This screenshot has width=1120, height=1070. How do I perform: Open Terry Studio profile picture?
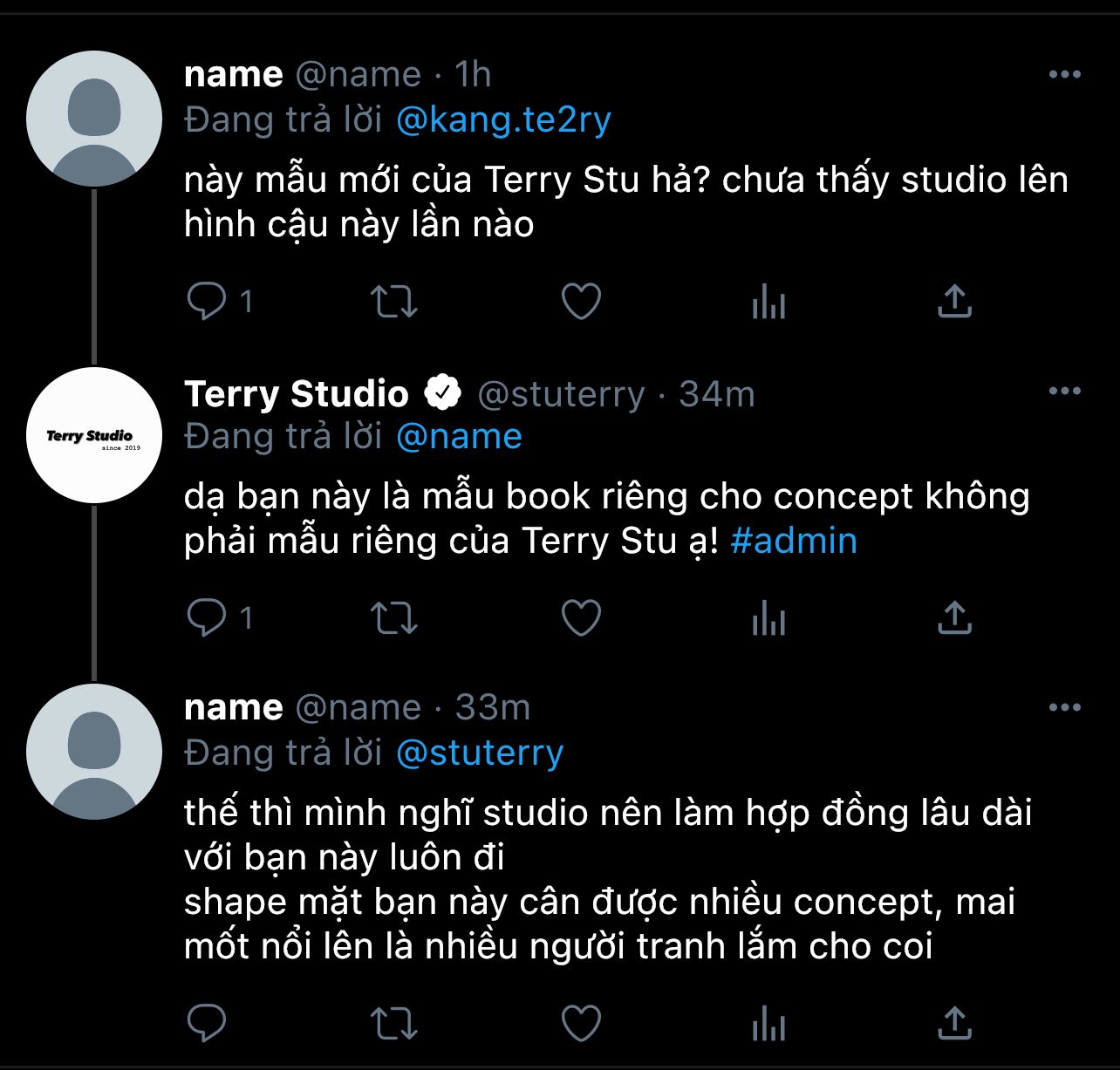(94, 435)
